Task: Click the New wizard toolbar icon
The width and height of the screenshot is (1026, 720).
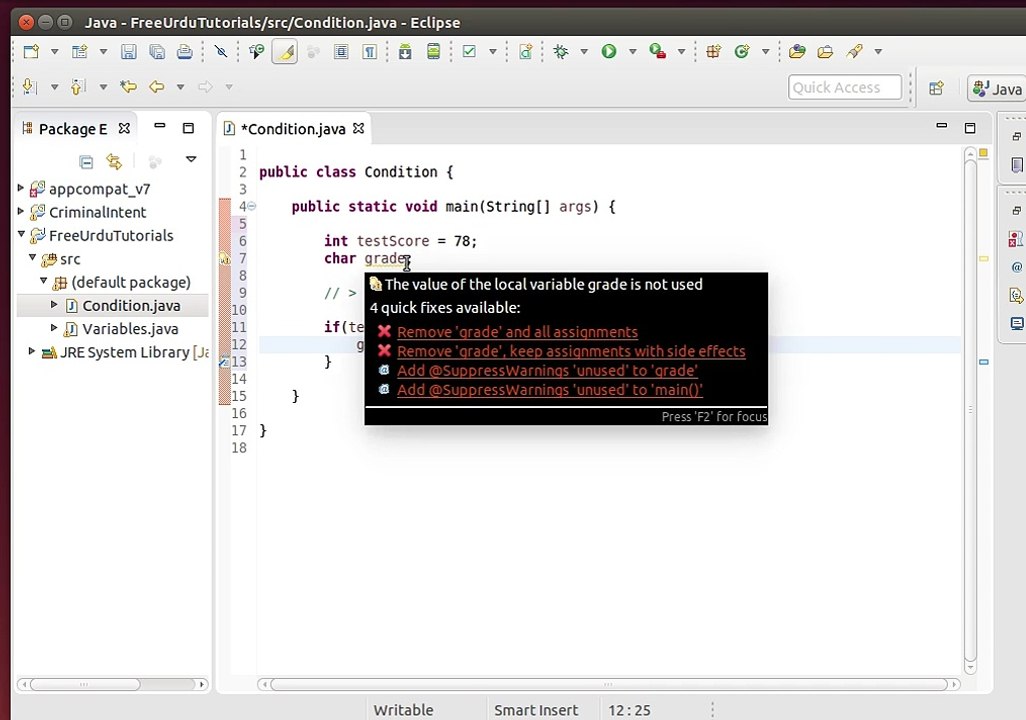Action: [31, 51]
